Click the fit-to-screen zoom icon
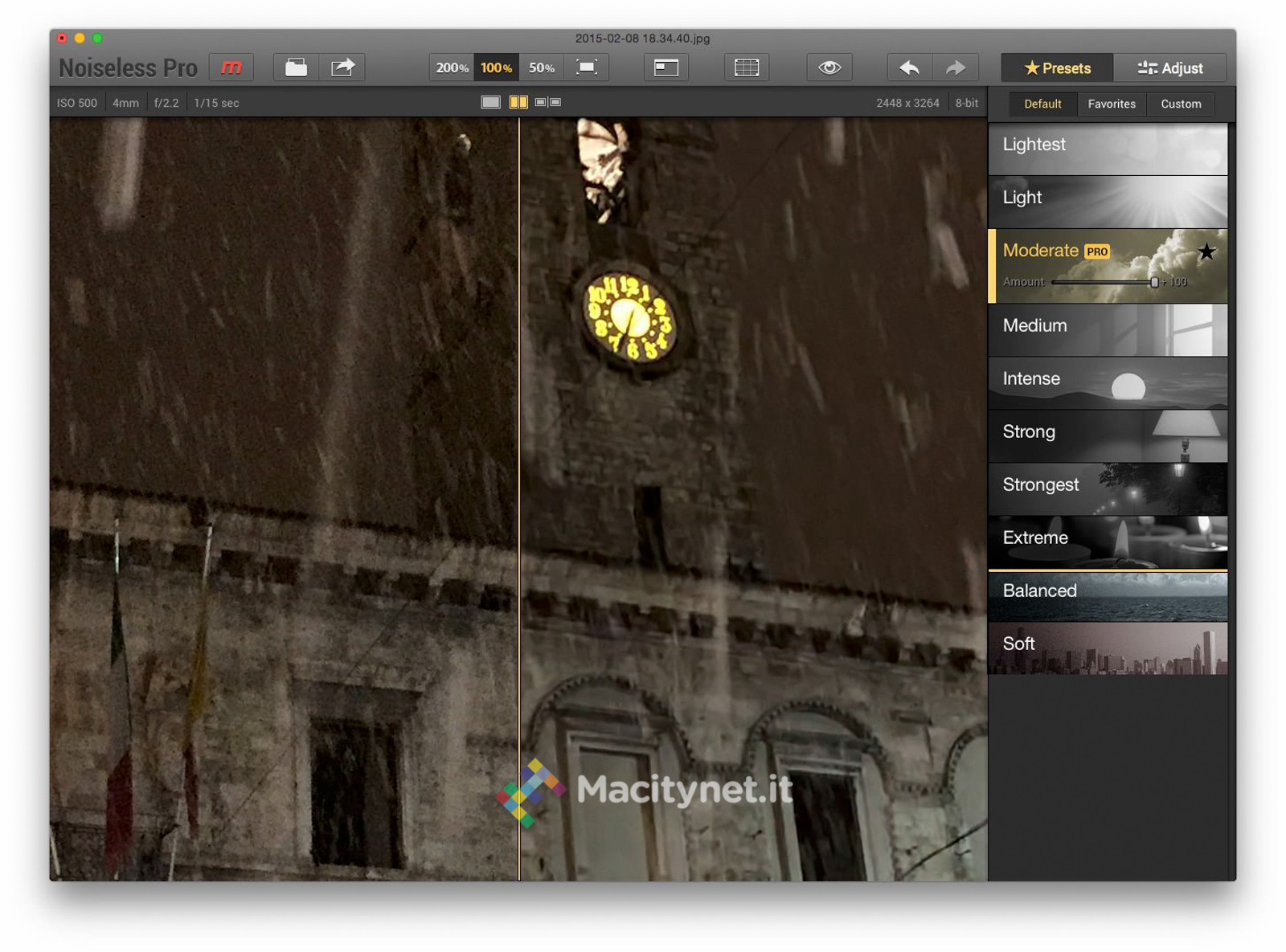Screen dimensions: 1286x952 click(x=587, y=67)
